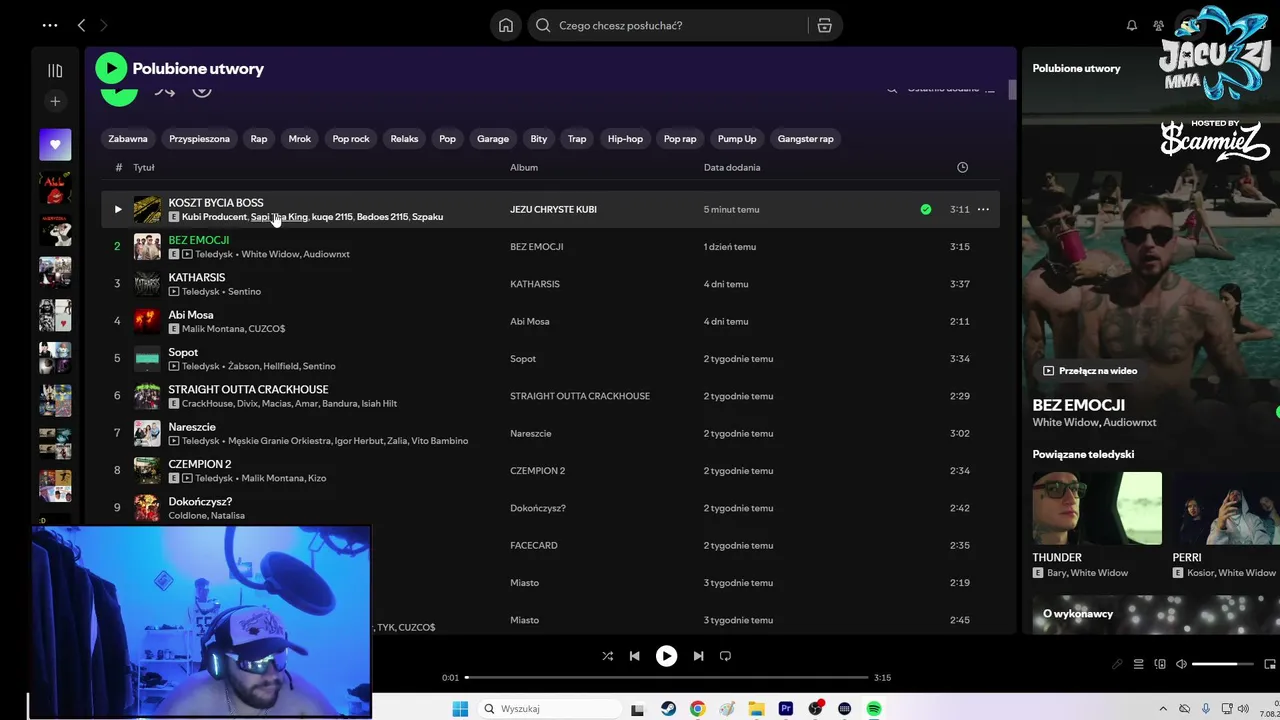Select the Garage filter chip
Viewport: 1280px width, 720px height.
click(x=493, y=139)
